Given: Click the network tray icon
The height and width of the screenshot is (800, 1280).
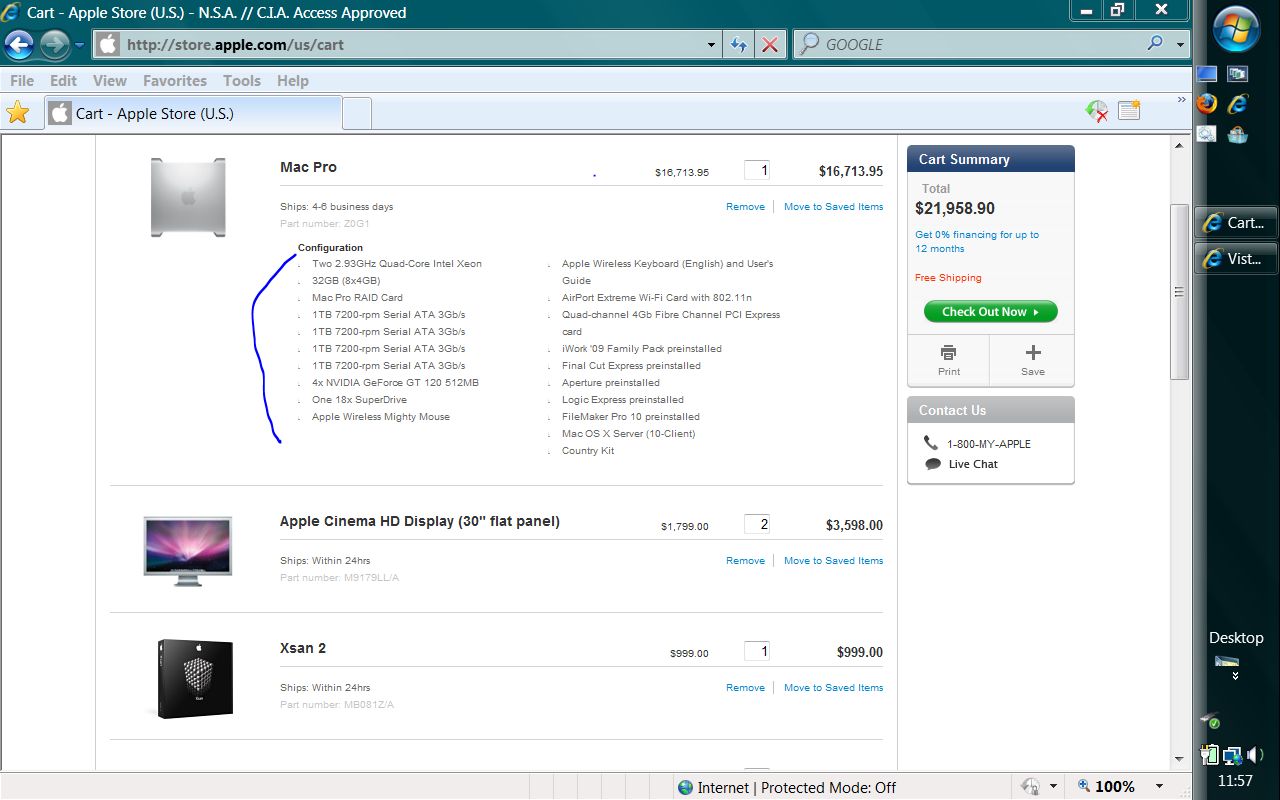Looking at the screenshot, I should (x=1232, y=755).
